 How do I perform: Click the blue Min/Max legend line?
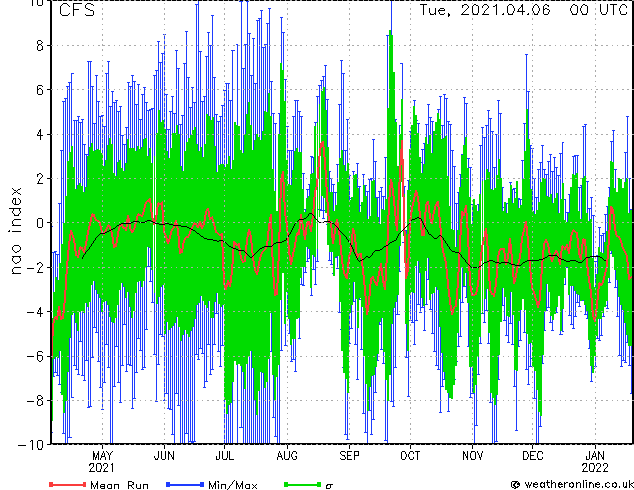[185, 484]
